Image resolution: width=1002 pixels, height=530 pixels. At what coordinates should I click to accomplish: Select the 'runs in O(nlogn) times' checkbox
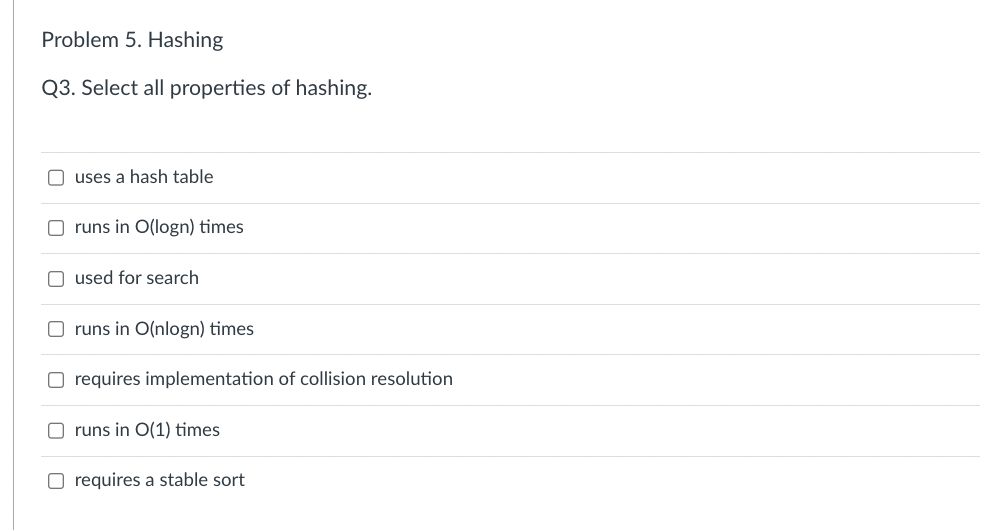(x=56, y=329)
